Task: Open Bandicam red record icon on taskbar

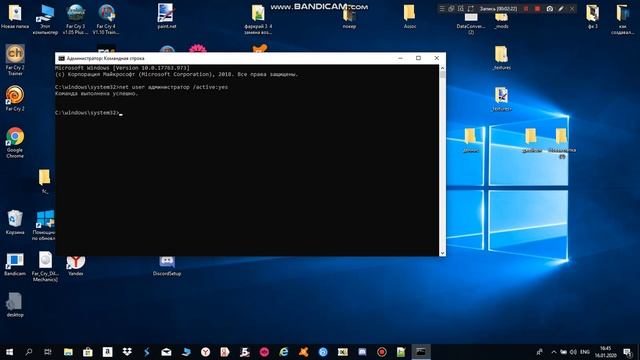Action: click(382, 352)
